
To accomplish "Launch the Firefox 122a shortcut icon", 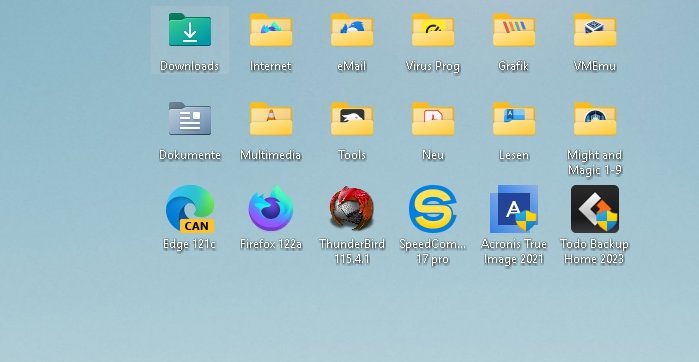I will (x=271, y=209).
